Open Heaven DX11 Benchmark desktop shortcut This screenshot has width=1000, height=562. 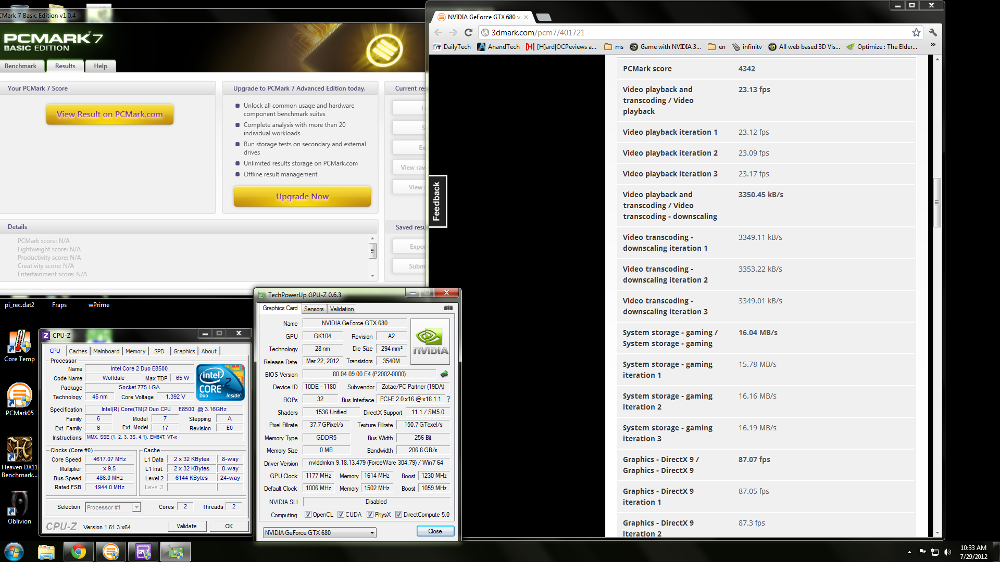tap(19, 457)
